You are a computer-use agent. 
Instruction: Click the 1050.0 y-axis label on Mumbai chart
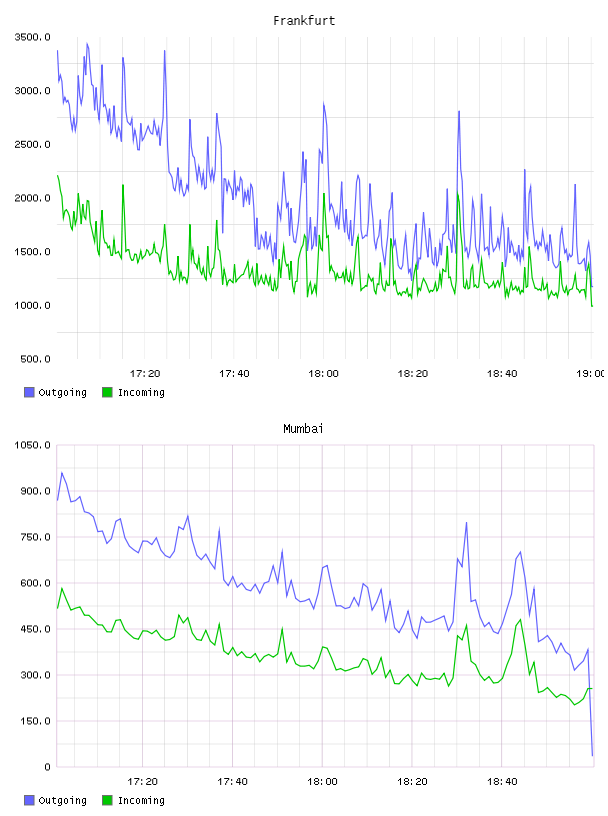[33, 445]
